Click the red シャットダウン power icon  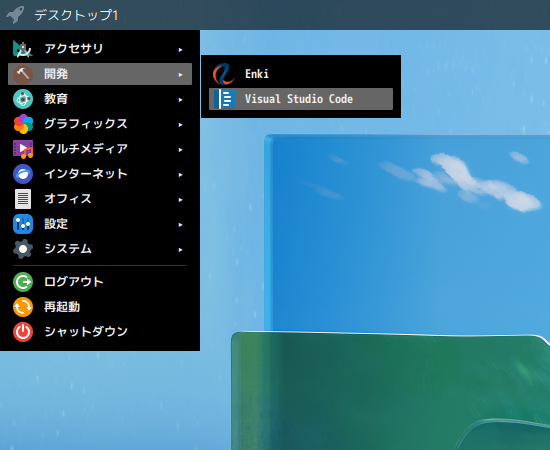[23, 332]
